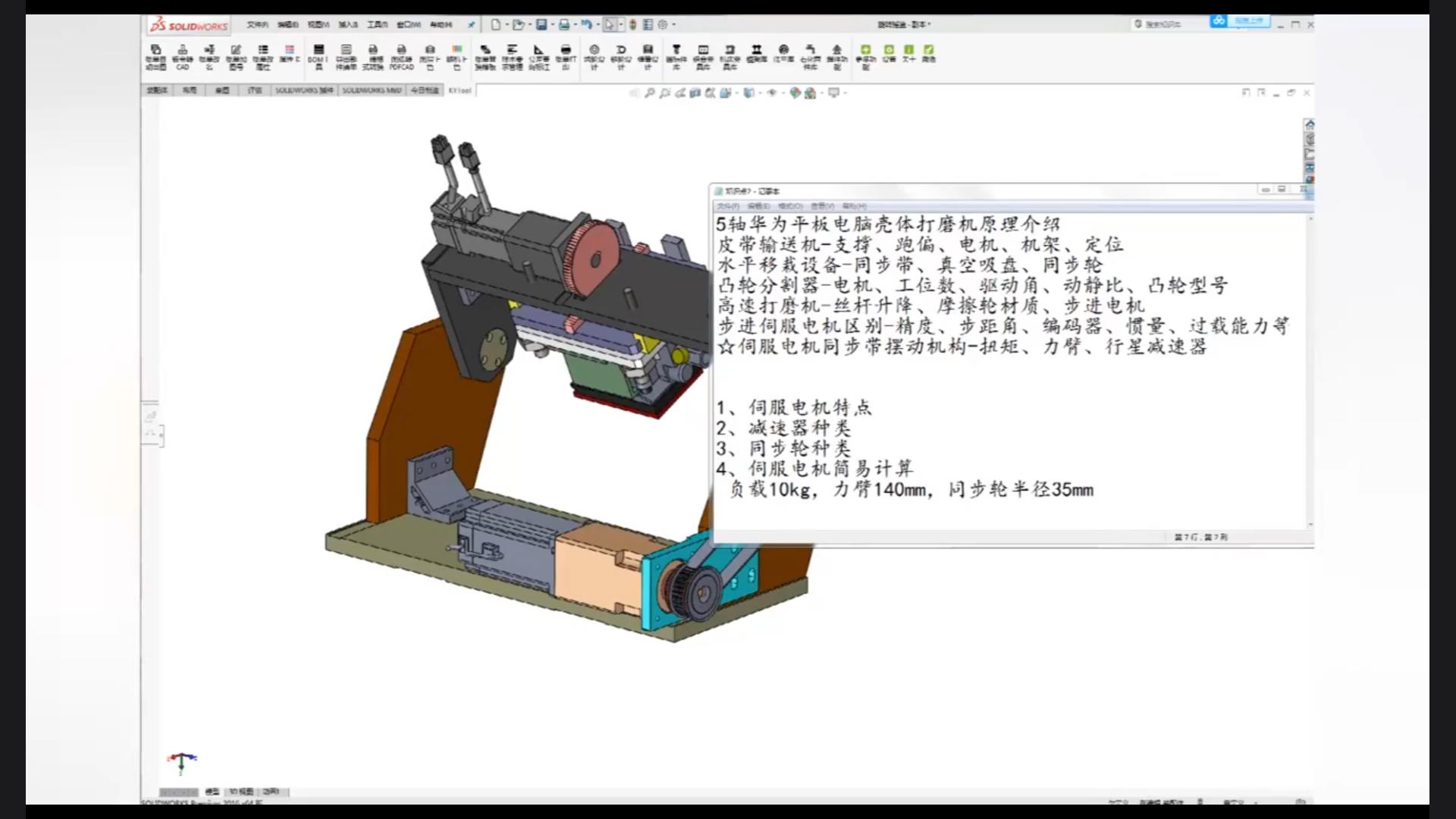Click the File Properties list icon

648,24
